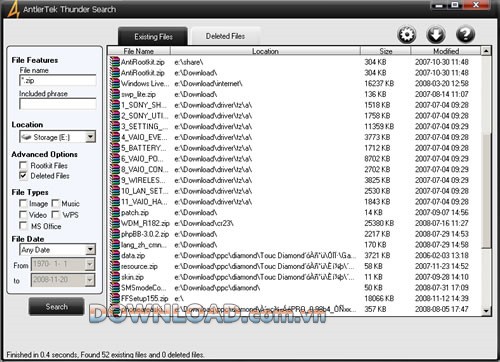Select the AntiRootkit.zip row in e:\share\
The image size is (500, 362).
(x=295, y=62)
